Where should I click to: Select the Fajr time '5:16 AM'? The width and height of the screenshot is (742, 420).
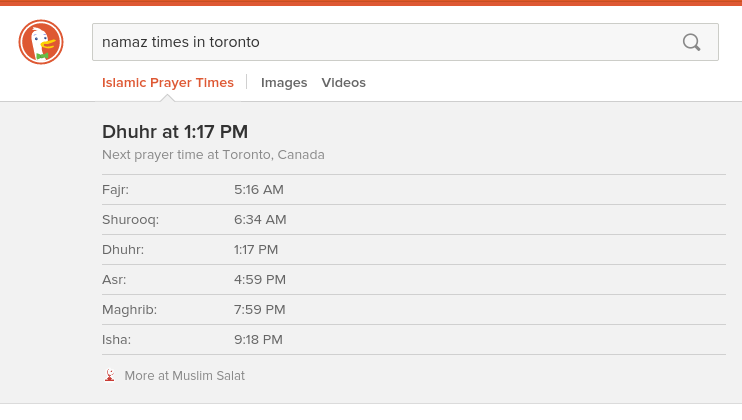[259, 190]
